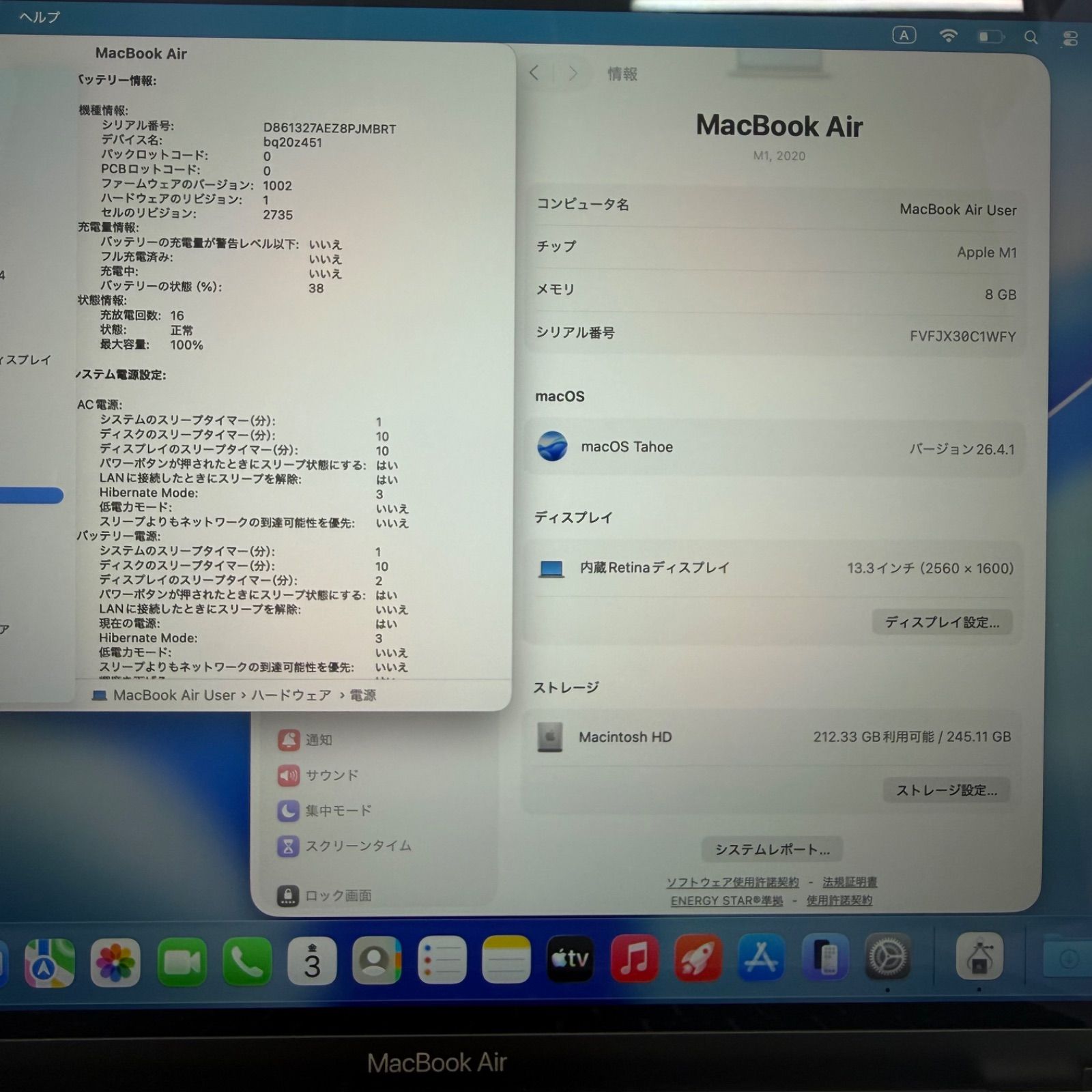The height and width of the screenshot is (1092, 1092).
Task: Launch Apple TV from Dock
Action: click(x=570, y=959)
